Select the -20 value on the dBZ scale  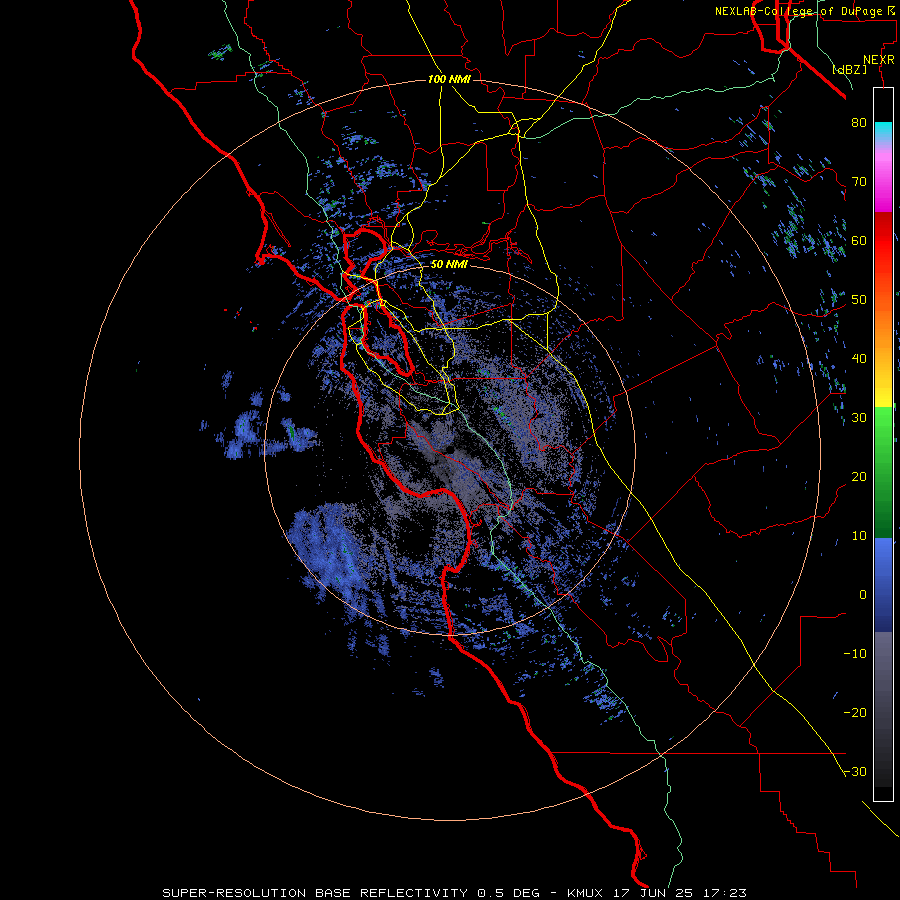(855, 713)
